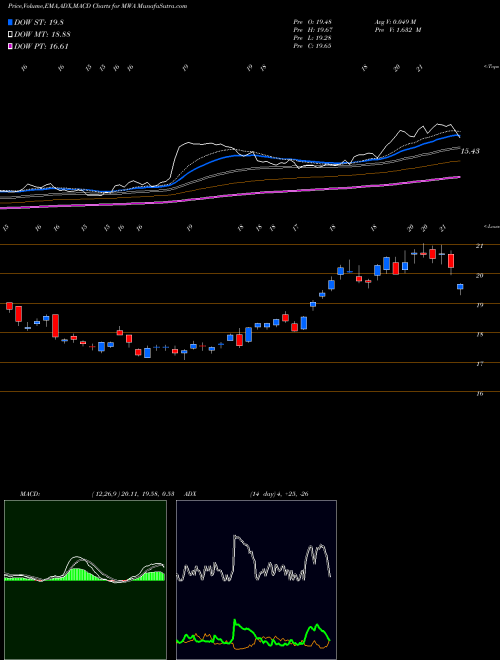Viewport: 500px width, 660px height.
Task: Click the last blue candlestick below 20
Action: [x=460, y=287]
